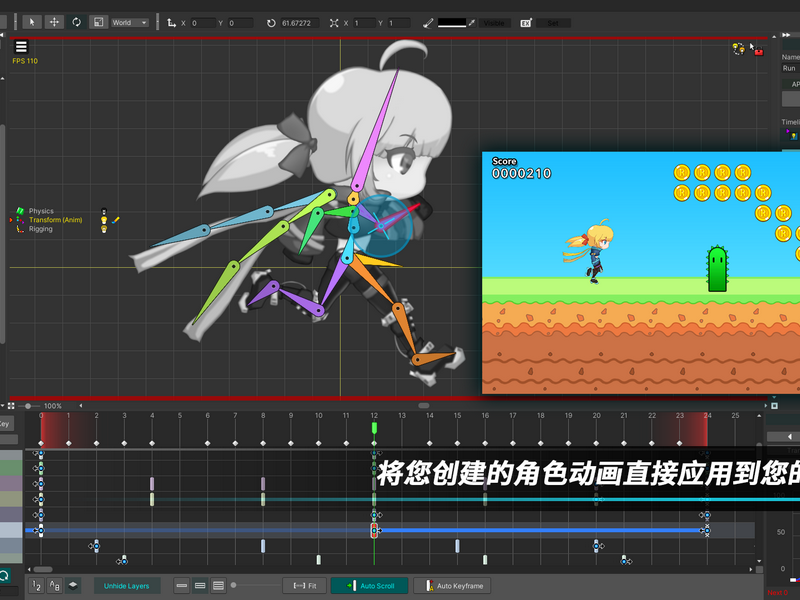The image size is (800, 600).
Task: Toggle the Auto Scroll button
Action: 369,586
